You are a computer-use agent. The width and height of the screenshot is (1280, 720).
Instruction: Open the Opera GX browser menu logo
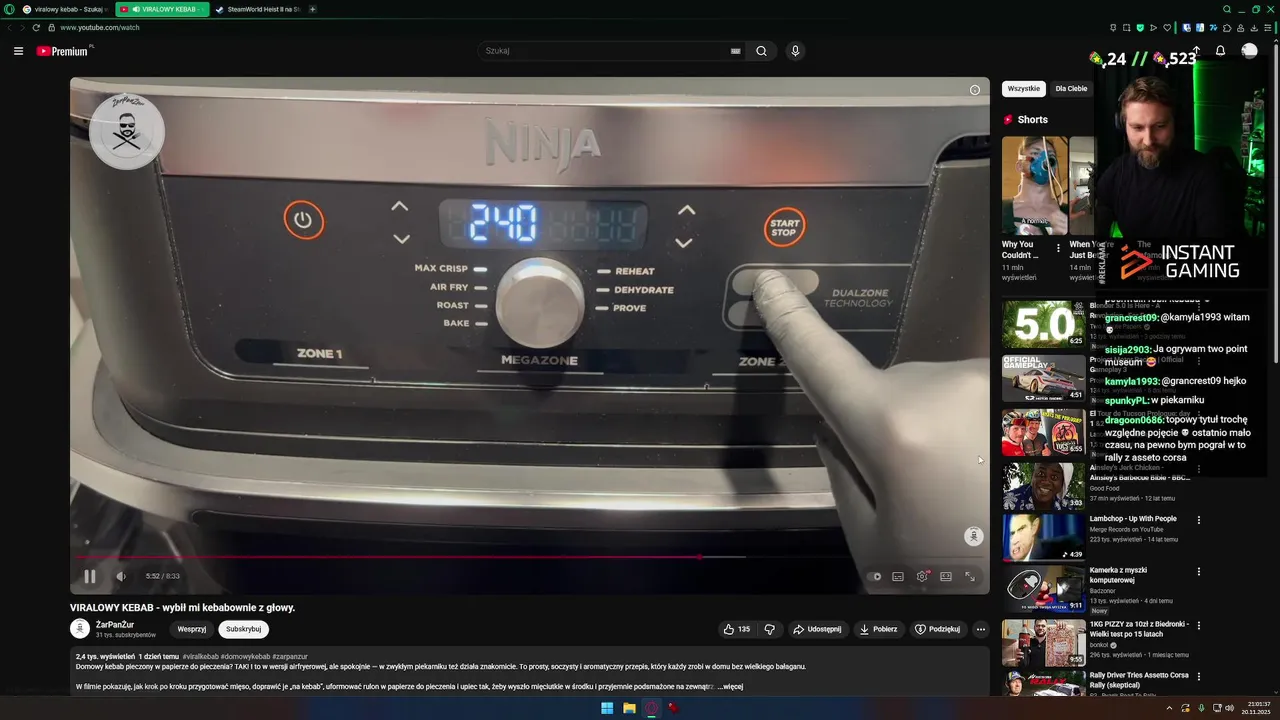pos(8,9)
